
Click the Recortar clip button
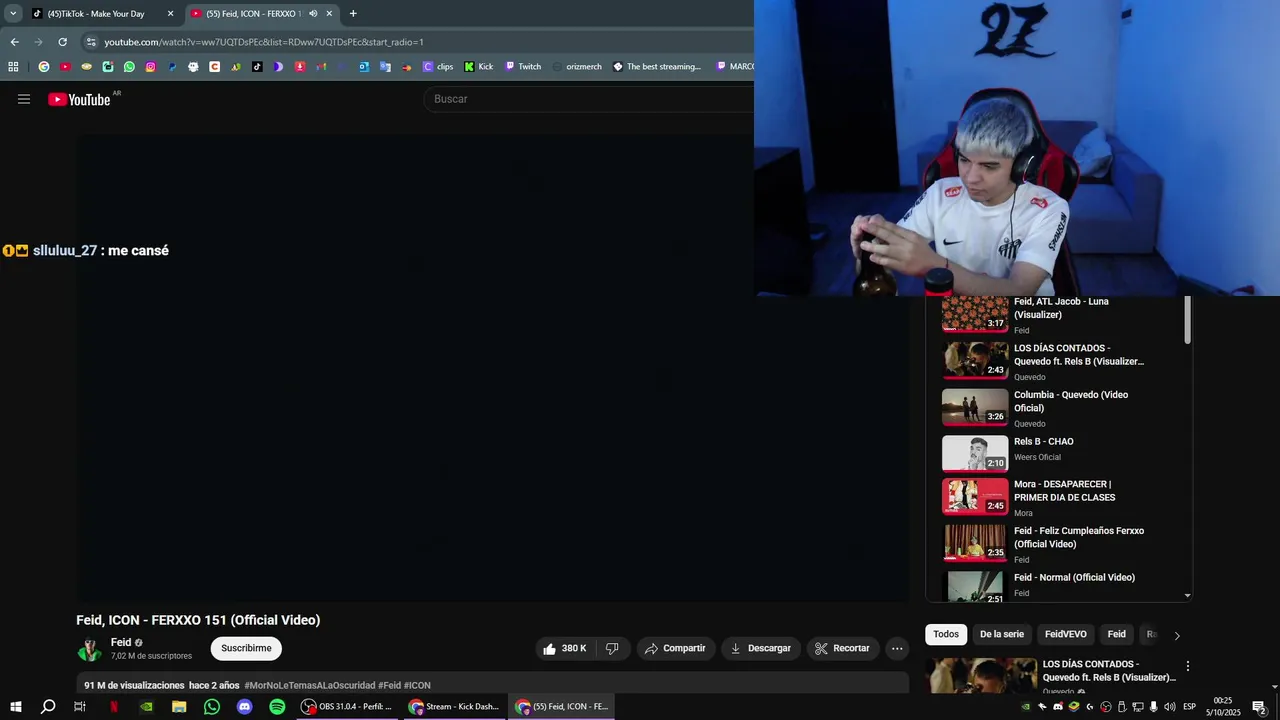click(x=842, y=648)
